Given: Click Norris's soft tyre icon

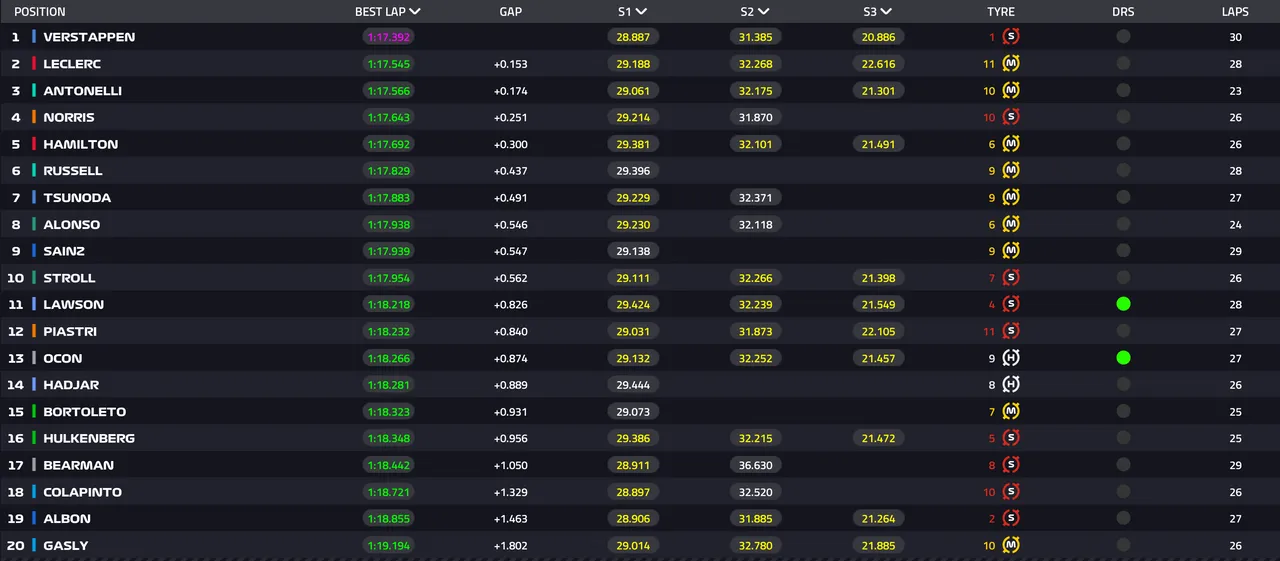Looking at the screenshot, I should 1011,117.
